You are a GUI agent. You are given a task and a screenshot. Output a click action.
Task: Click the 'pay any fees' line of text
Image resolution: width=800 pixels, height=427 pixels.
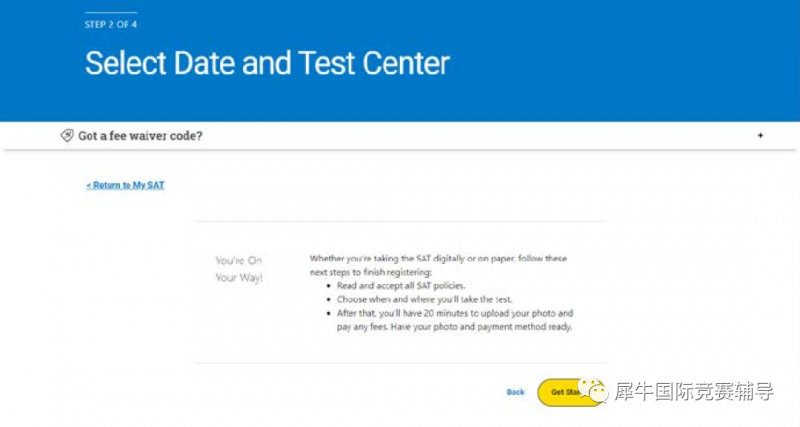click(454, 327)
